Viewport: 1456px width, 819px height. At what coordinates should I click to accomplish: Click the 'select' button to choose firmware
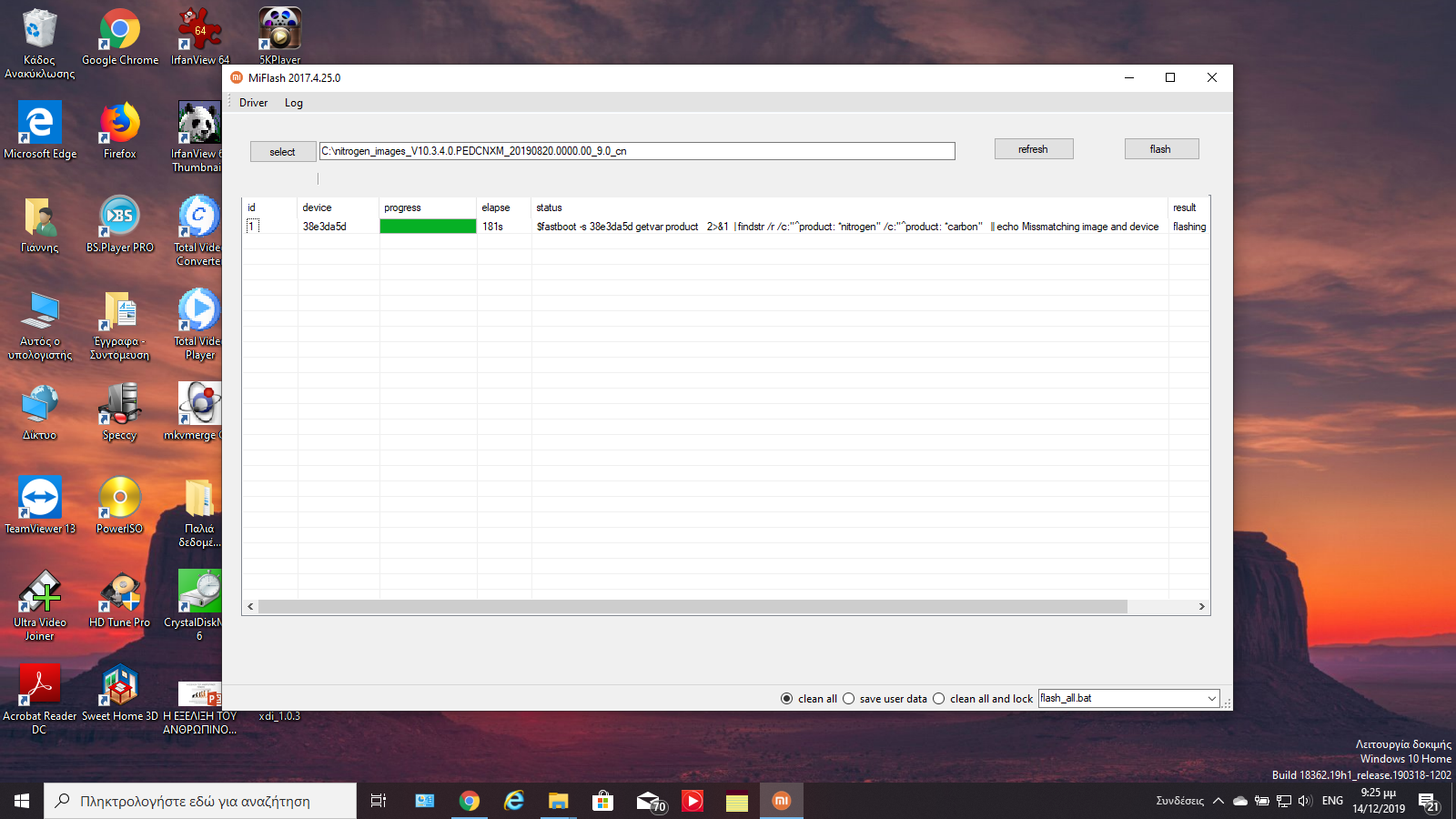(283, 152)
